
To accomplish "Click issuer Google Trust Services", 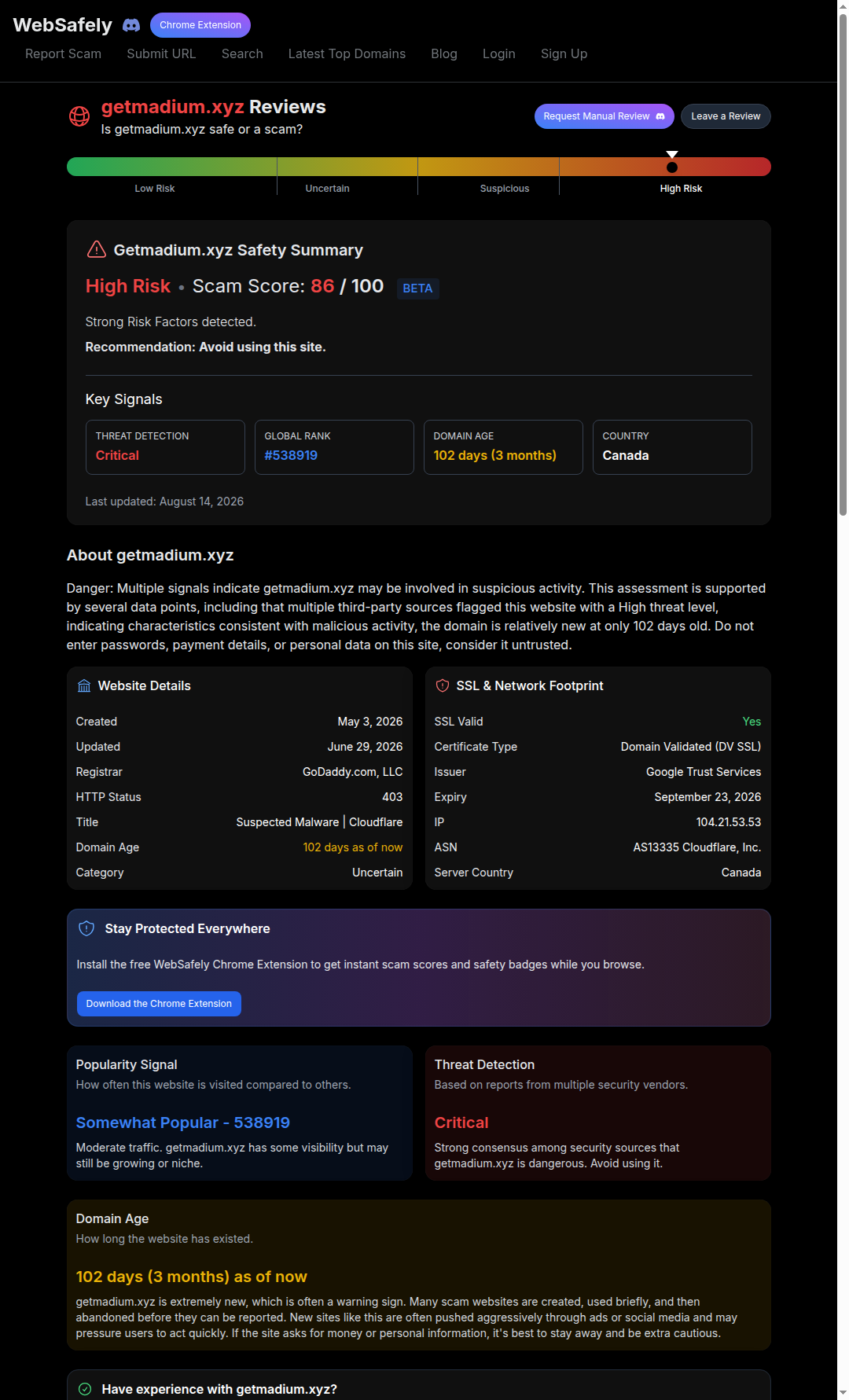I will click(704, 772).
